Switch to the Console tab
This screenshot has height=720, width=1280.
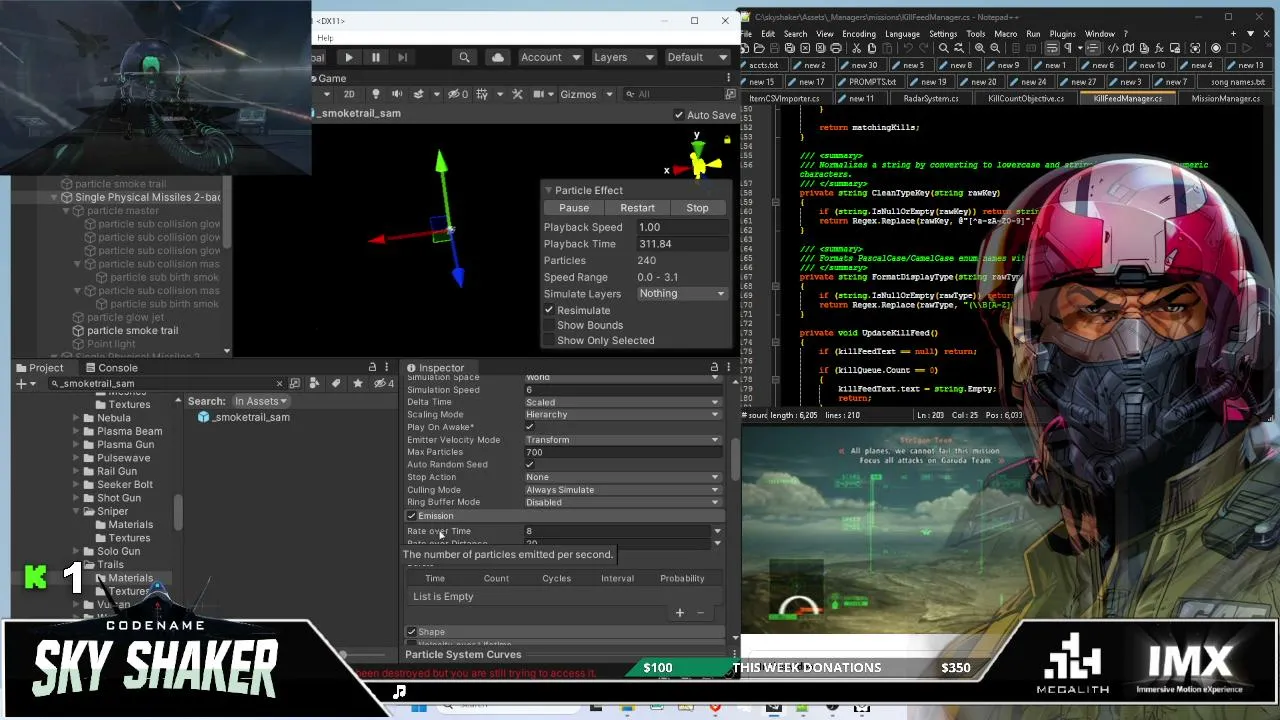tap(110, 368)
